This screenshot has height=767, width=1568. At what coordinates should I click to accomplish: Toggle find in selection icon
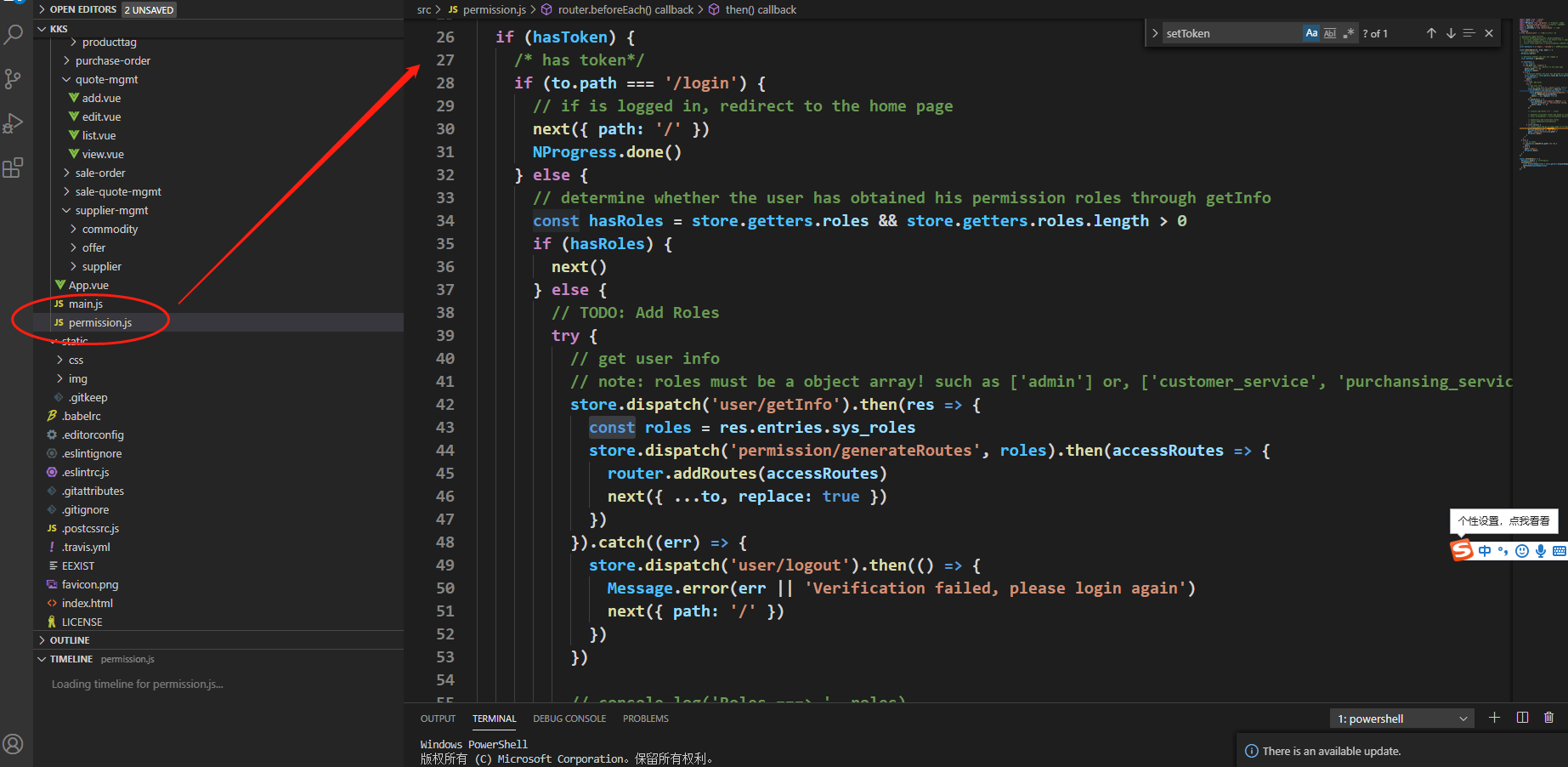click(x=1469, y=33)
